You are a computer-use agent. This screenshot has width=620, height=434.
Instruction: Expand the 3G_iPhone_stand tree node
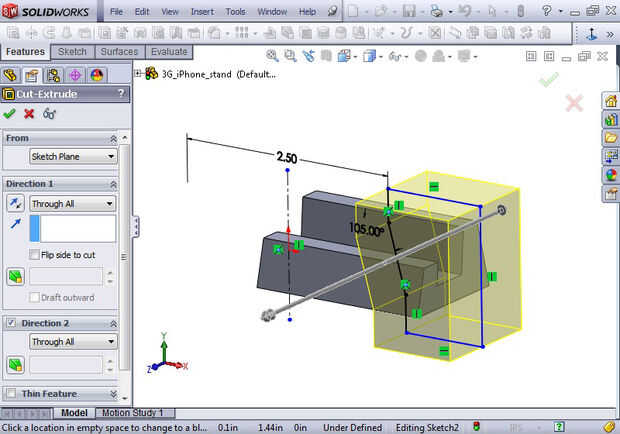tap(138, 73)
